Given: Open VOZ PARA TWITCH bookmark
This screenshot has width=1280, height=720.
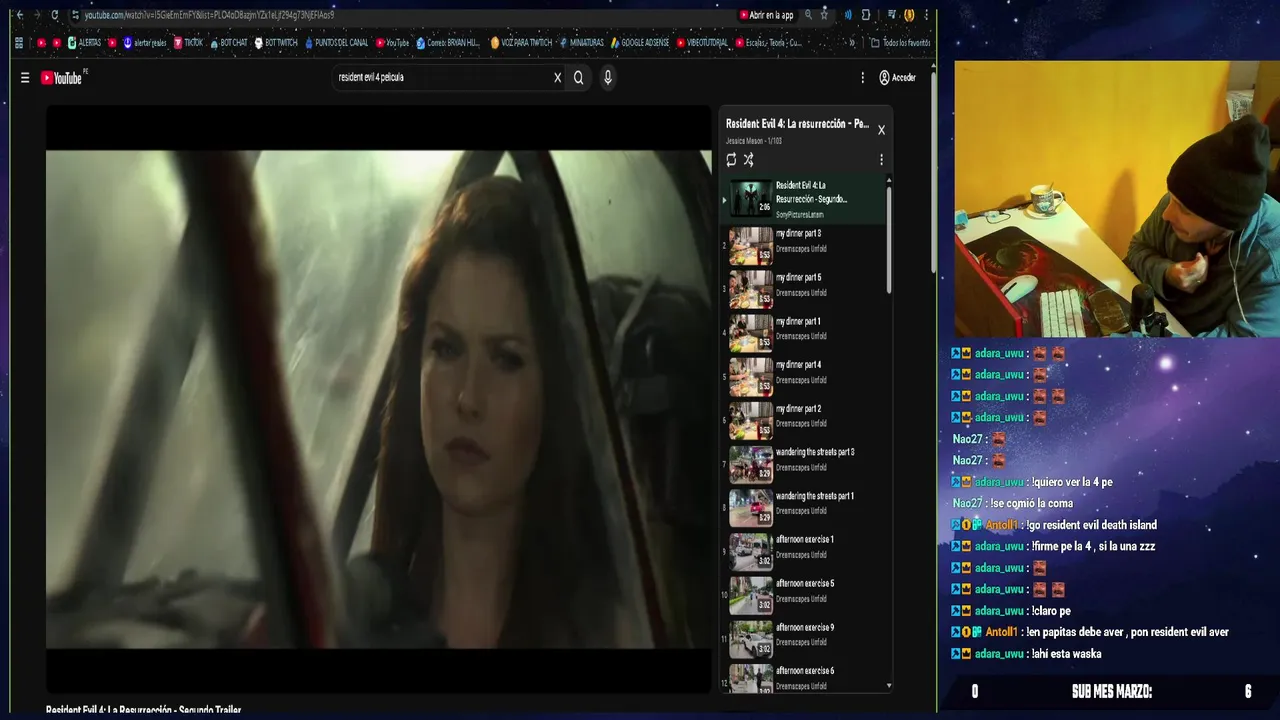Looking at the screenshot, I should click(521, 43).
